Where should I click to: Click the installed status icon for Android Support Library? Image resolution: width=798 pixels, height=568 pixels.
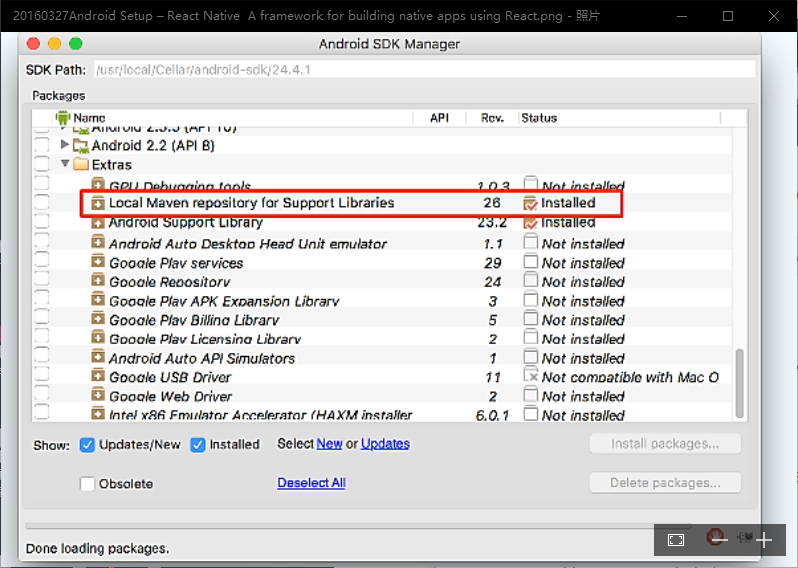tap(530, 222)
